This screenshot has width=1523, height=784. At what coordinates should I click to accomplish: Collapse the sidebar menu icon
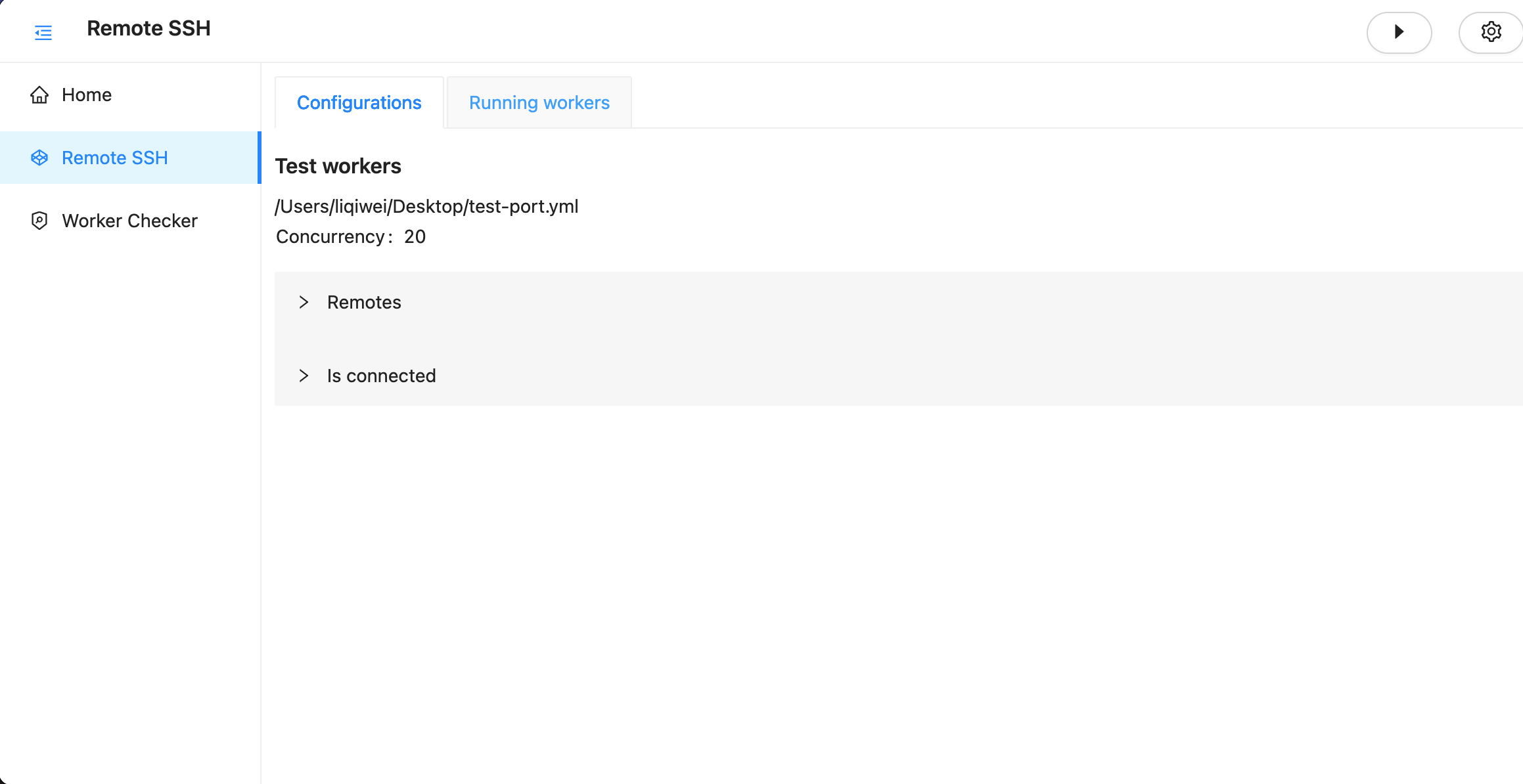click(x=43, y=32)
